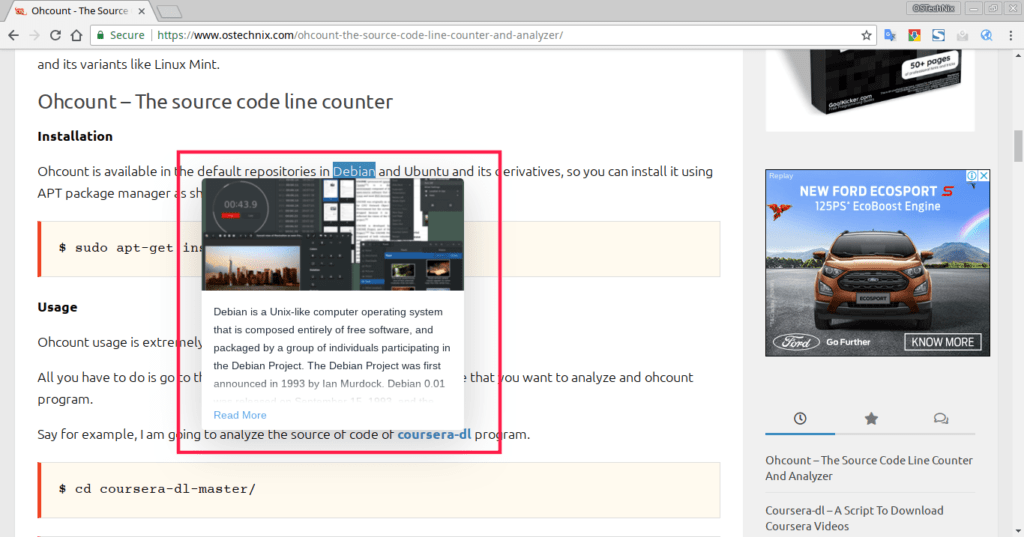Viewport: 1024px width, 537px height.
Task: Open the new tab button
Action: 168,11
